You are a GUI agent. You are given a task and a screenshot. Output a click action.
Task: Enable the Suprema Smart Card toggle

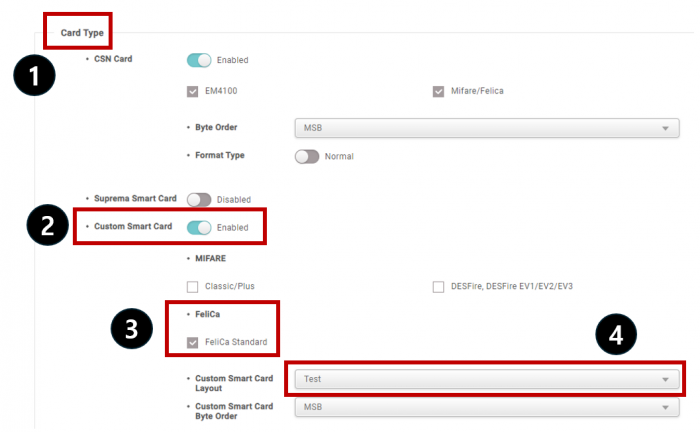click(x=199, y=199)
